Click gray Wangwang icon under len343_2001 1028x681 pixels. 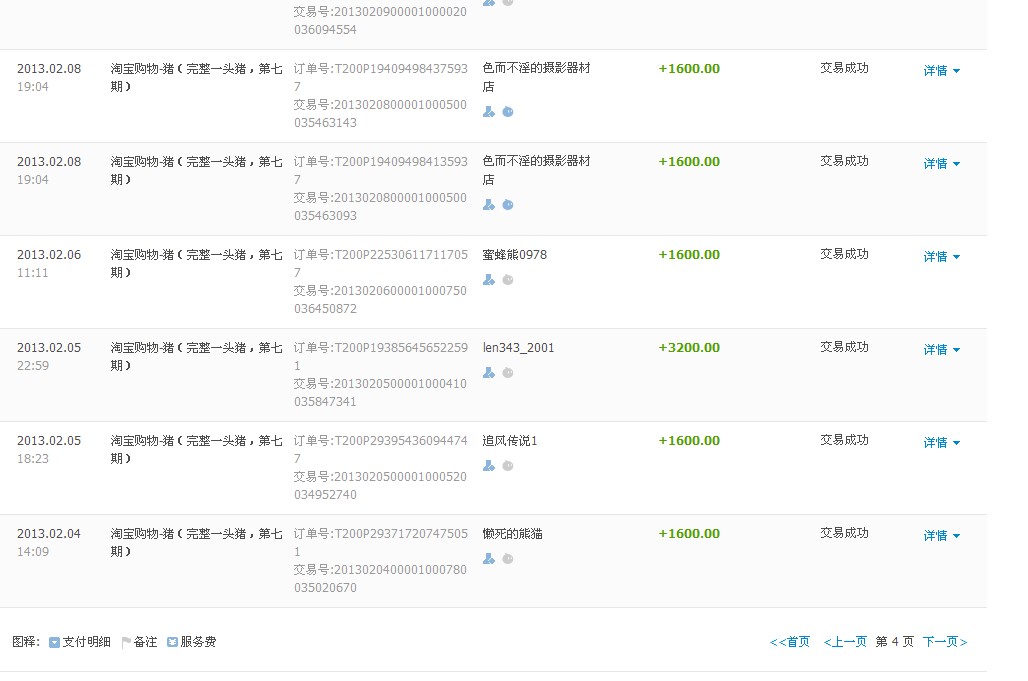(x=508, y=373)
